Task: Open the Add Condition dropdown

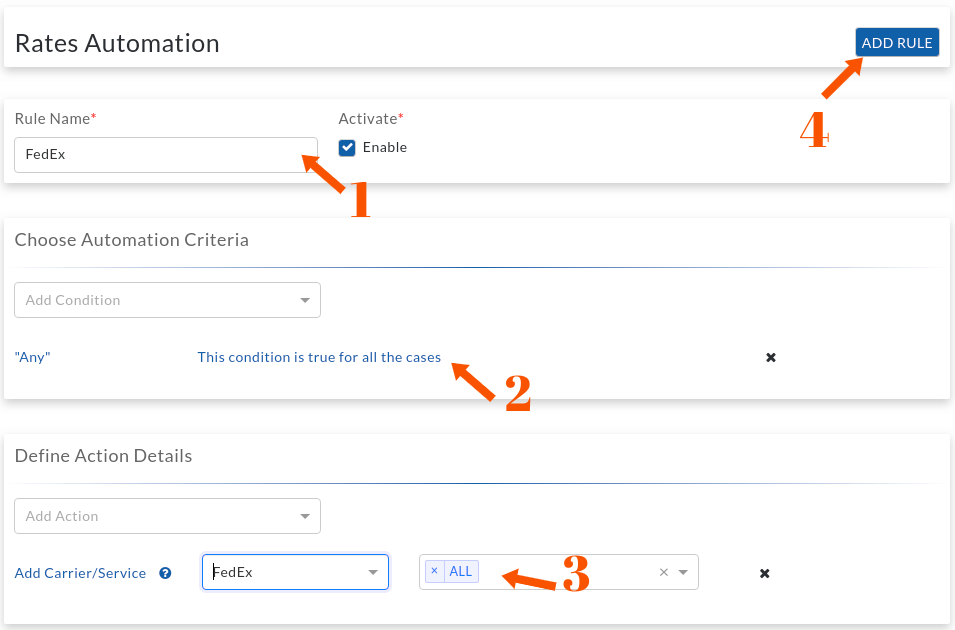Action: click(x=167, y=300)
